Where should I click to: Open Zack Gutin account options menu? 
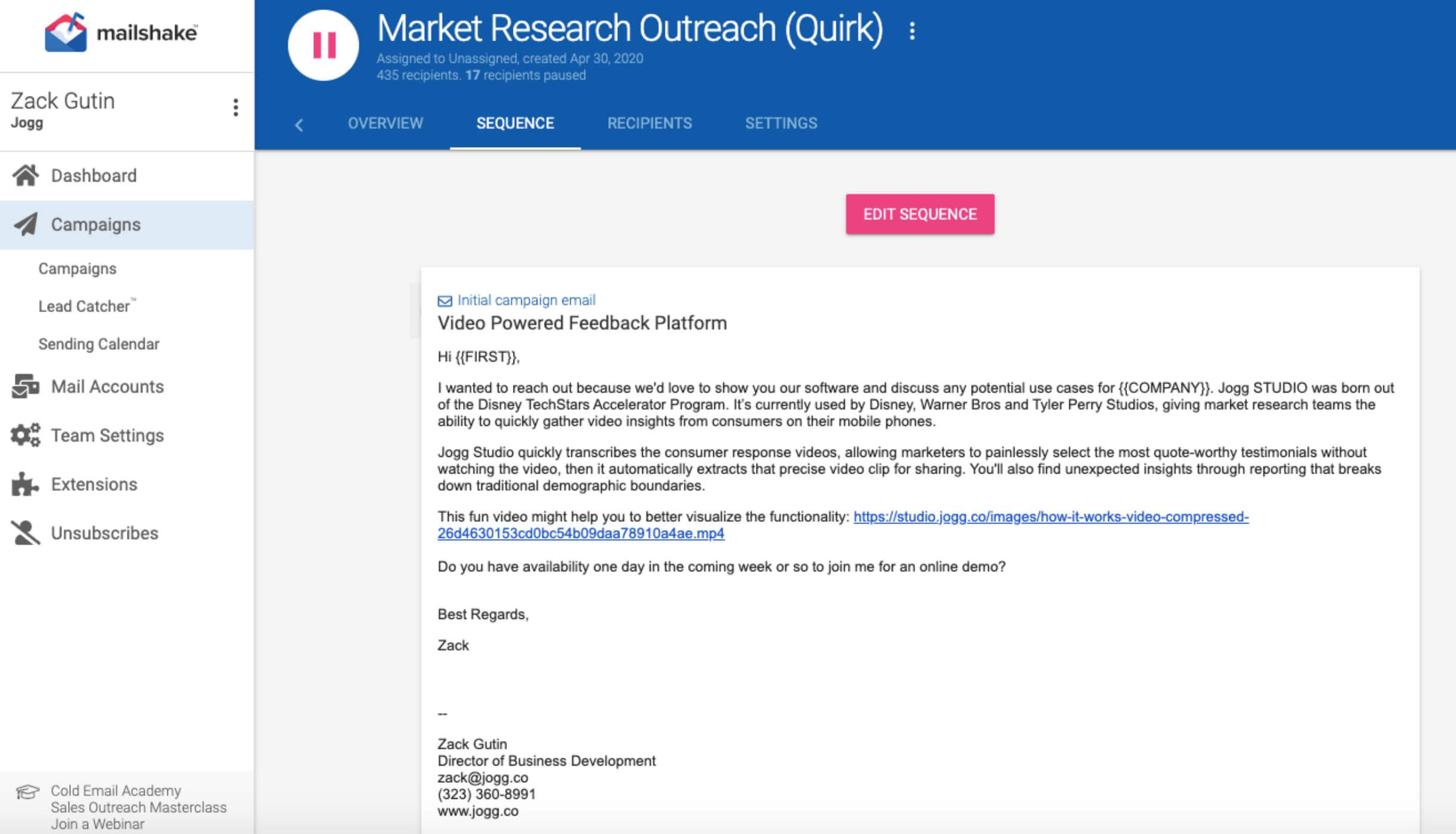tap(236, 108)
